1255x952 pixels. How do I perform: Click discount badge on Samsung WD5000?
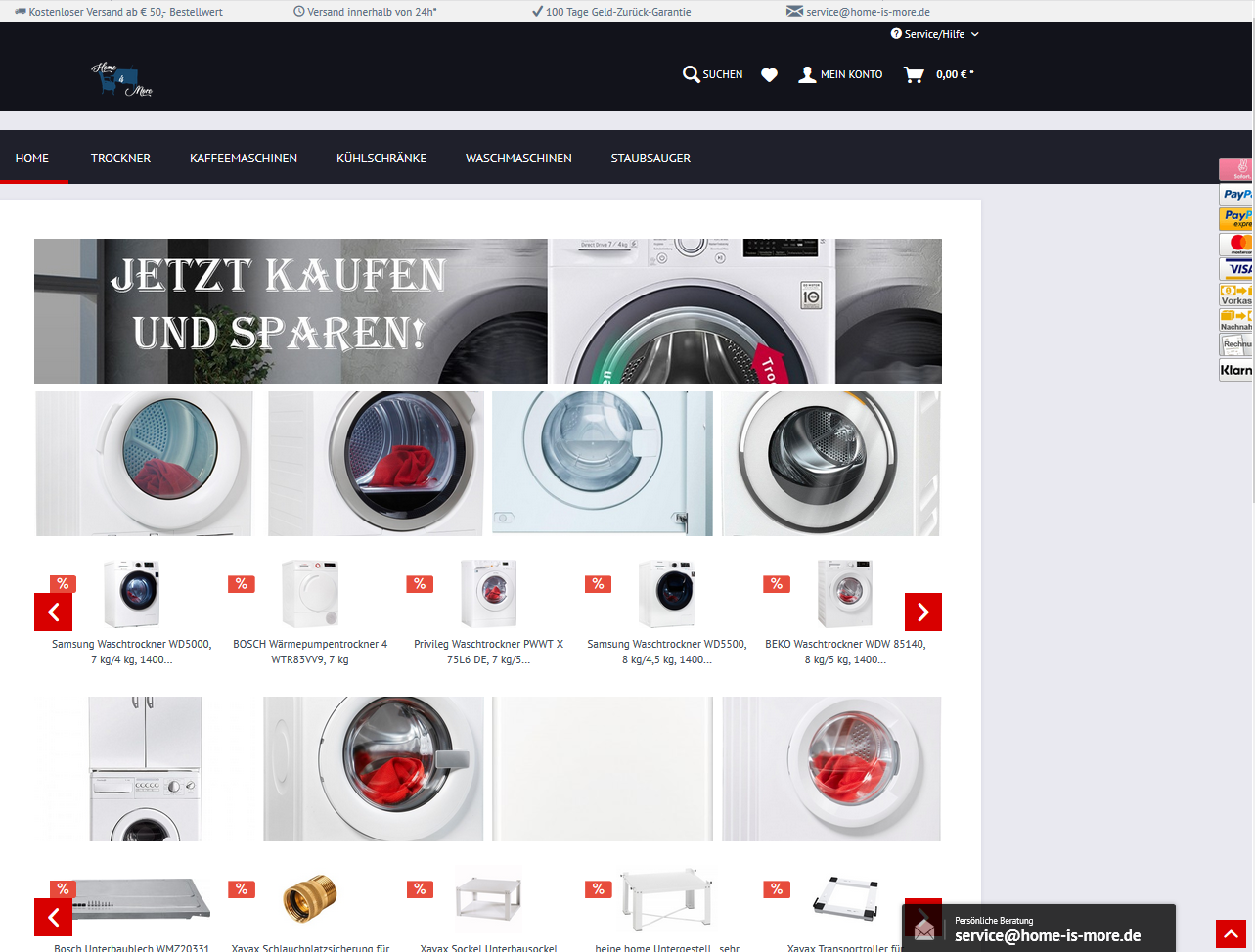click(63, 584)
